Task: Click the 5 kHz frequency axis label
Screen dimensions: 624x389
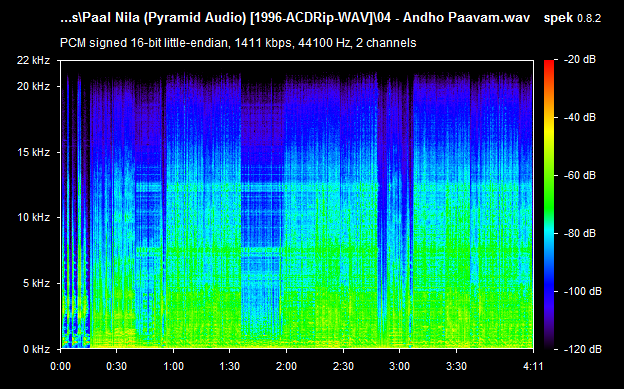Action: (36, 283)
